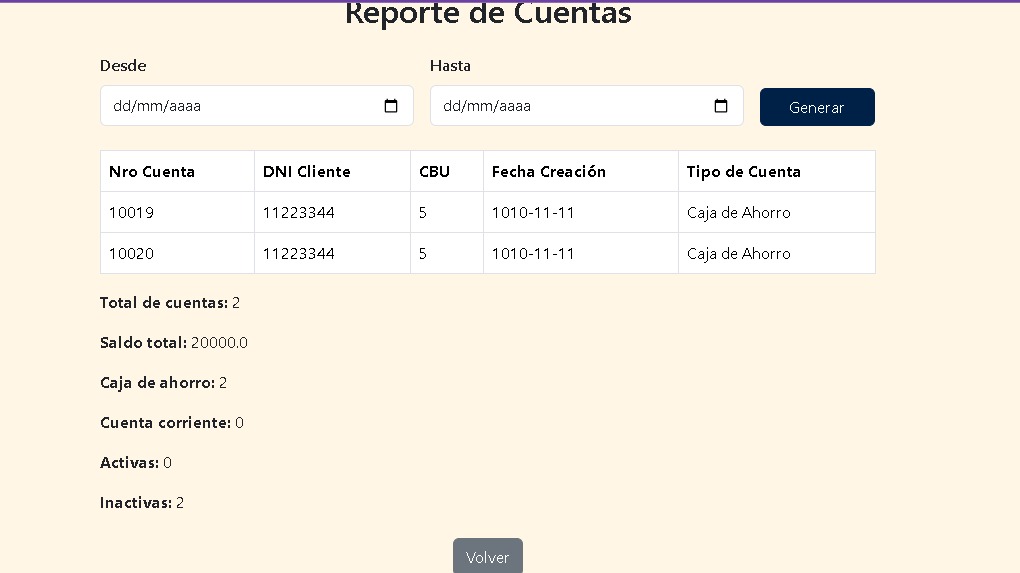
Task: Click the DNI value in the 10019 row
Action: (x=298, y=213)
